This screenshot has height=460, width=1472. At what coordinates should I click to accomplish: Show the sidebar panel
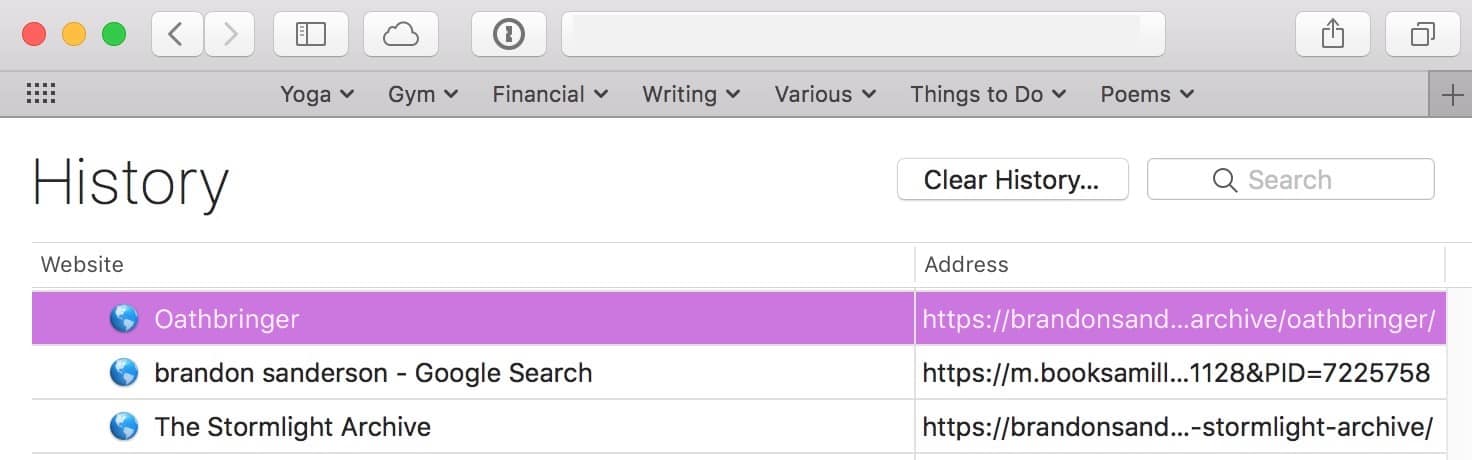coord(311,35)
